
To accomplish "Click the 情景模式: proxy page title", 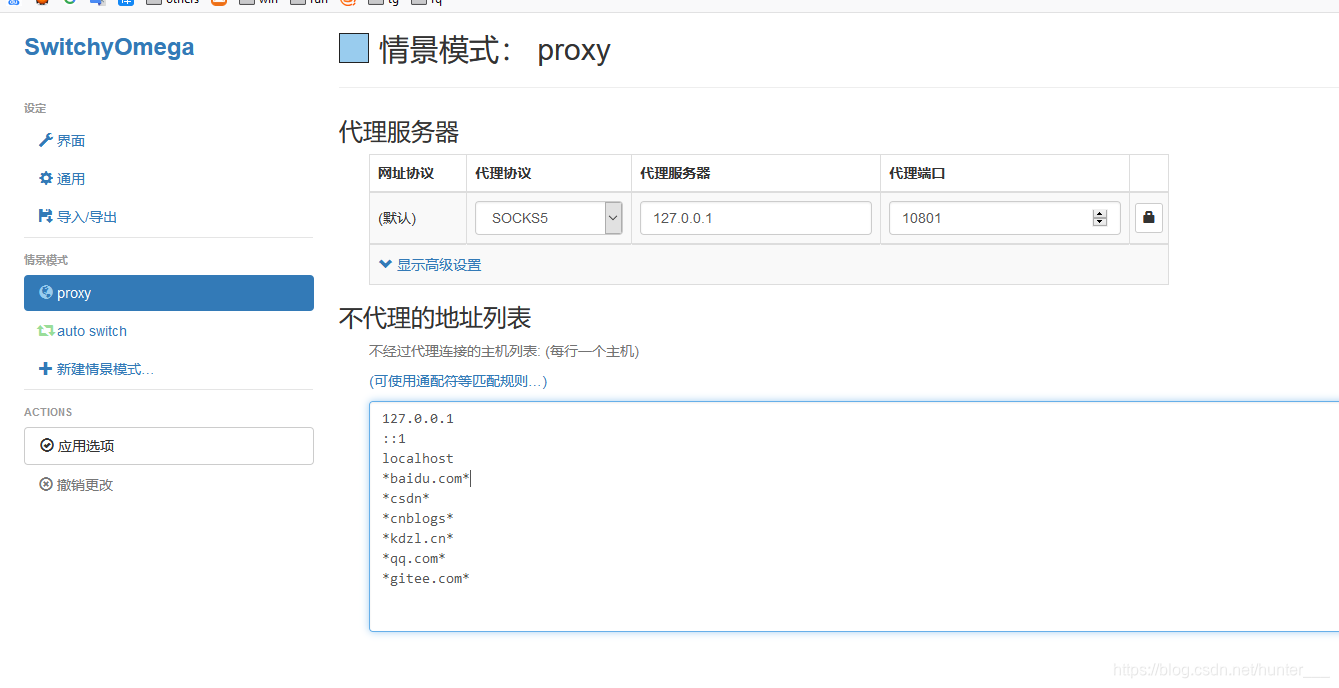I will [495, 49].
